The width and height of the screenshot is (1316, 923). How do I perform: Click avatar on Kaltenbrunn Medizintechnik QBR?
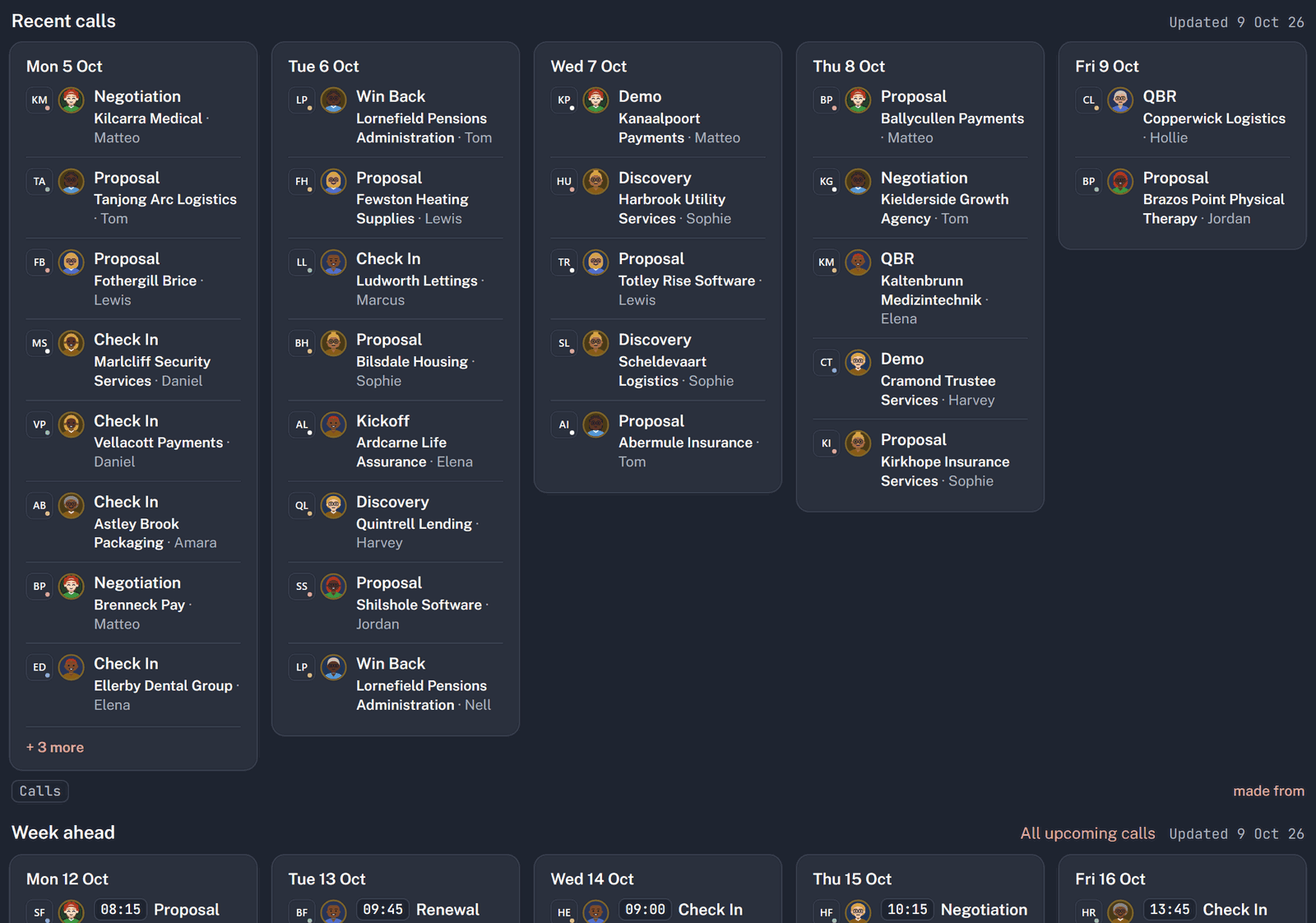pyautogui.click(x=858, y=262)
